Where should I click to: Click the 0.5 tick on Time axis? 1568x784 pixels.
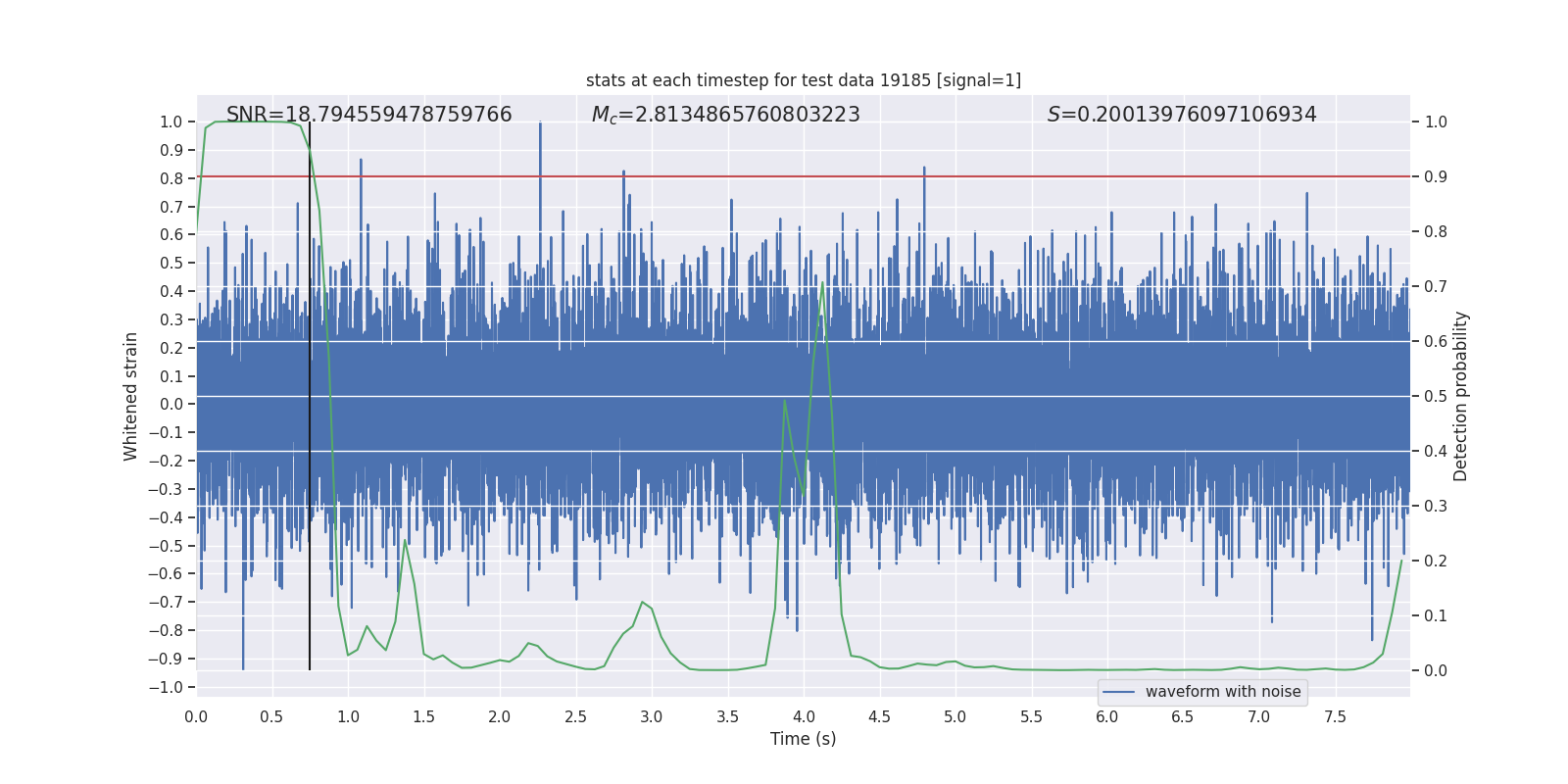pyautogui.click(x=272, y=716)
